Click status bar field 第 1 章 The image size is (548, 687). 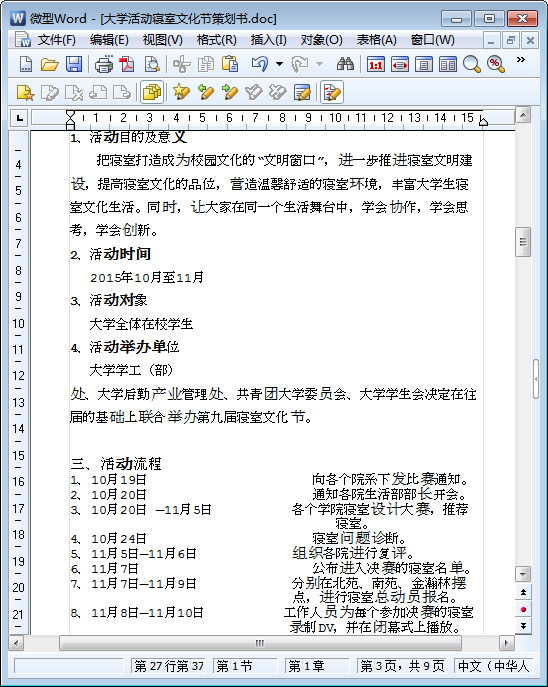point(317,666)
